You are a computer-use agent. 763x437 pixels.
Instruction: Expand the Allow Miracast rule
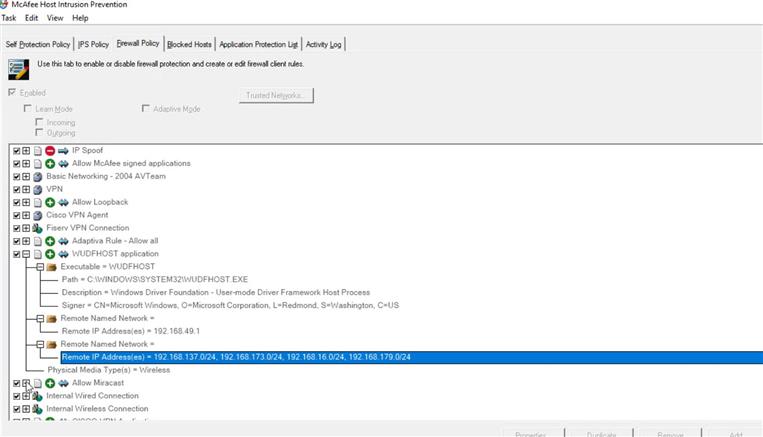pos(26,383)
